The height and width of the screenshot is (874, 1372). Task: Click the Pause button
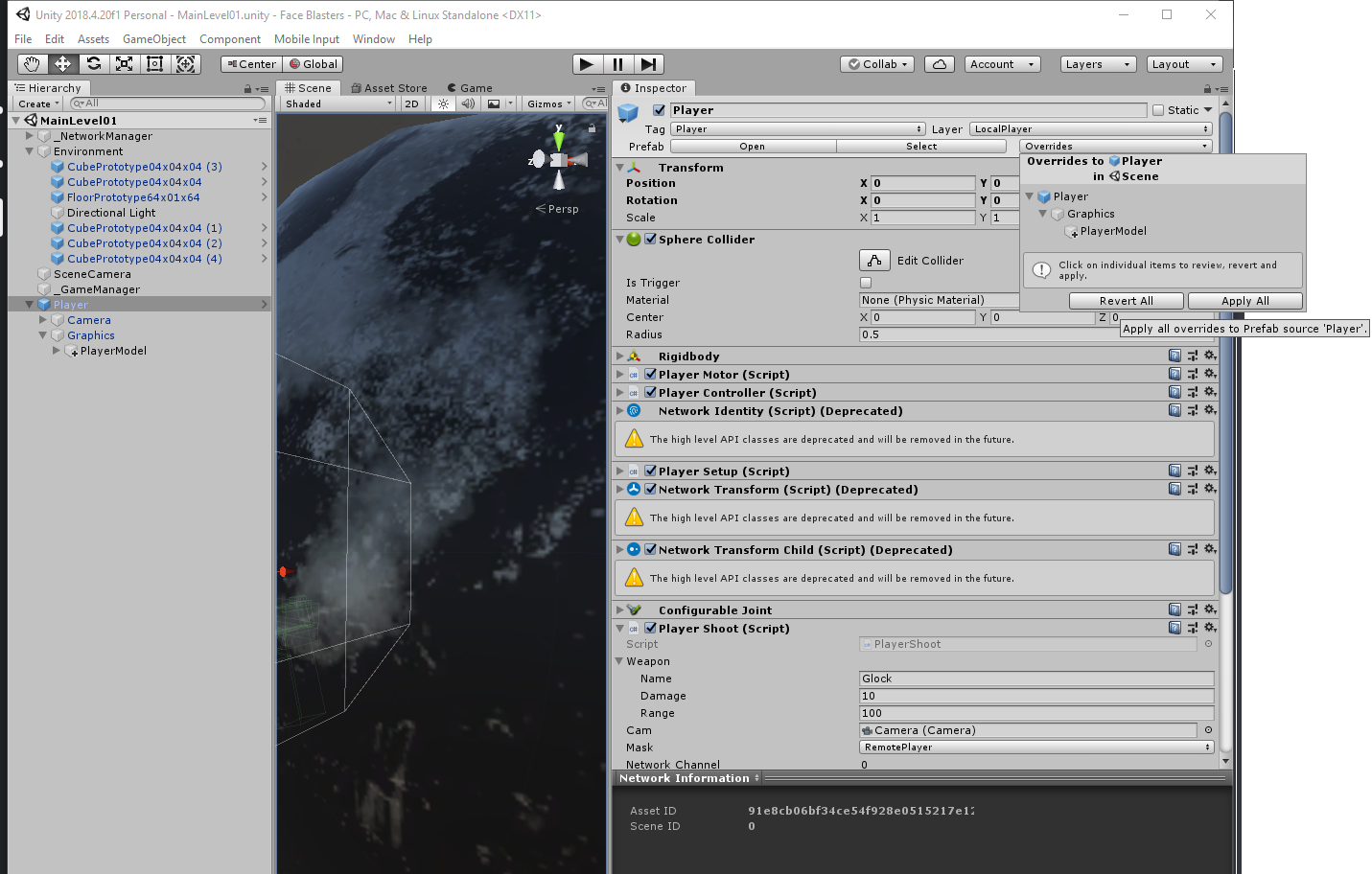point(617,64)
